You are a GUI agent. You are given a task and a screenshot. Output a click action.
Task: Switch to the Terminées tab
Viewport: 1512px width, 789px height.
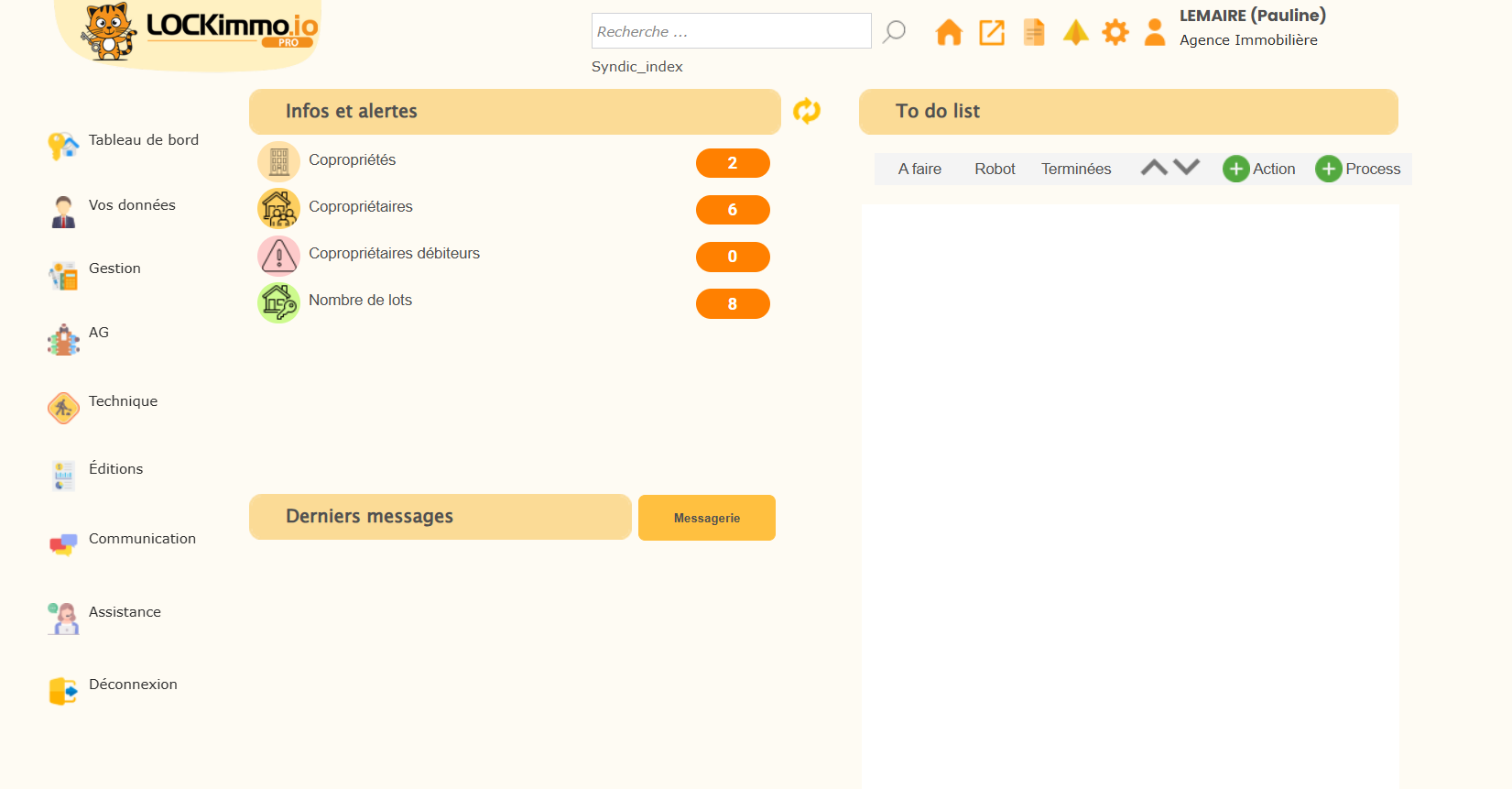pos(1076,170)
